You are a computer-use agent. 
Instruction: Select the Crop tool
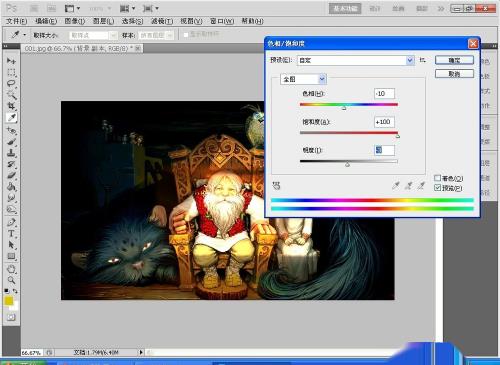pyautogui.click(x=11, y=106)
